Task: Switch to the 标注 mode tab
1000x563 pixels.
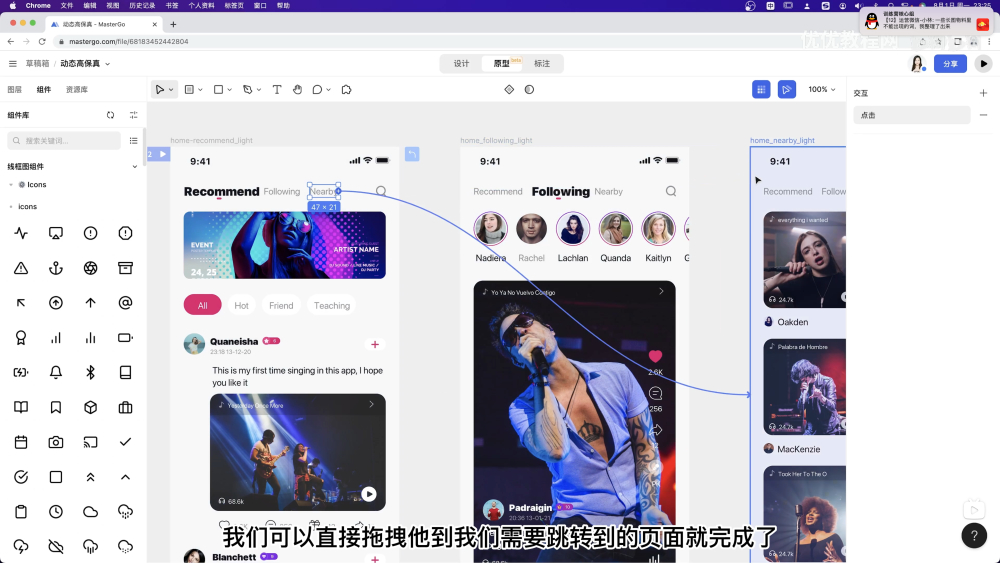Action: click(x=542, y=64)
